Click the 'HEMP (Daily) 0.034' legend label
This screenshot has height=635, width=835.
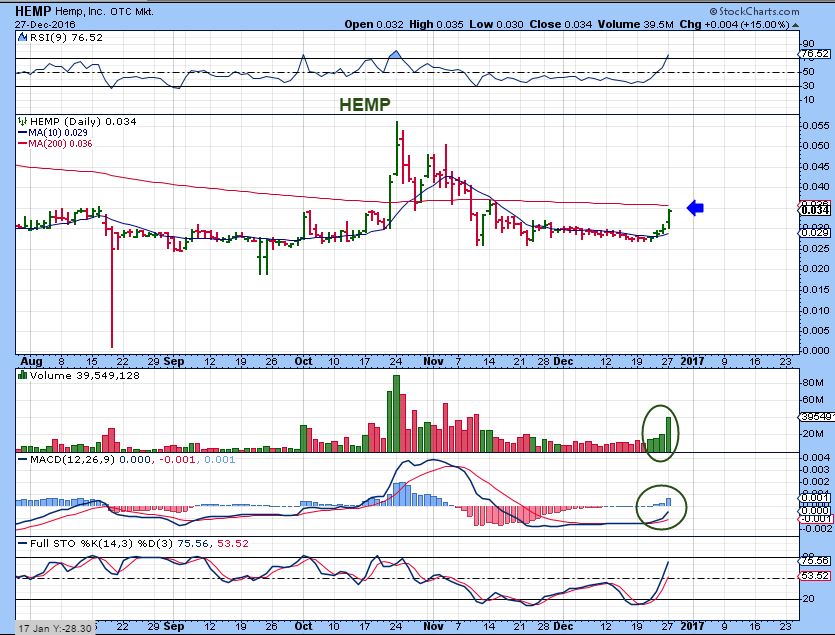[83, 121]
